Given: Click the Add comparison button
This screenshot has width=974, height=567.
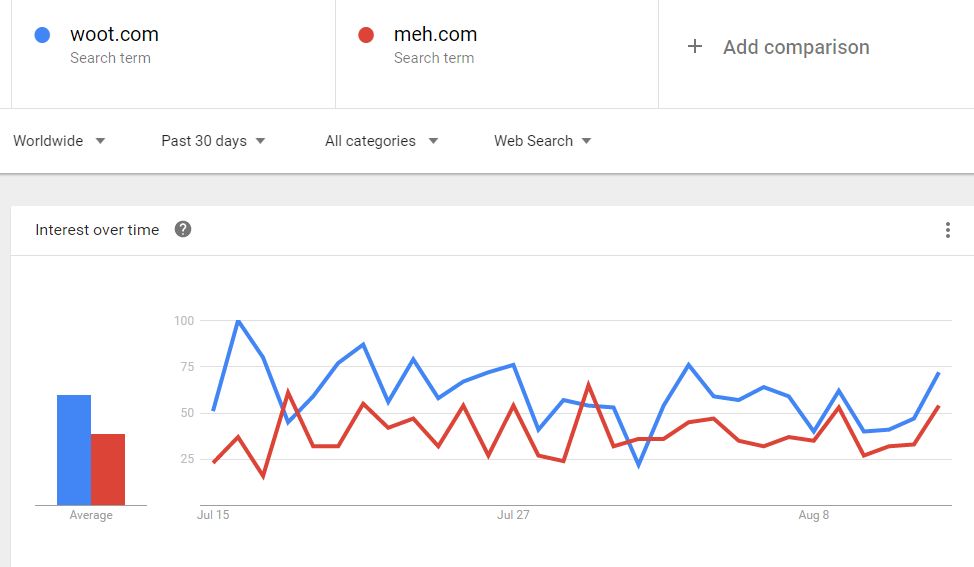Looking at the screenshot, I should (x=796, y=47).
